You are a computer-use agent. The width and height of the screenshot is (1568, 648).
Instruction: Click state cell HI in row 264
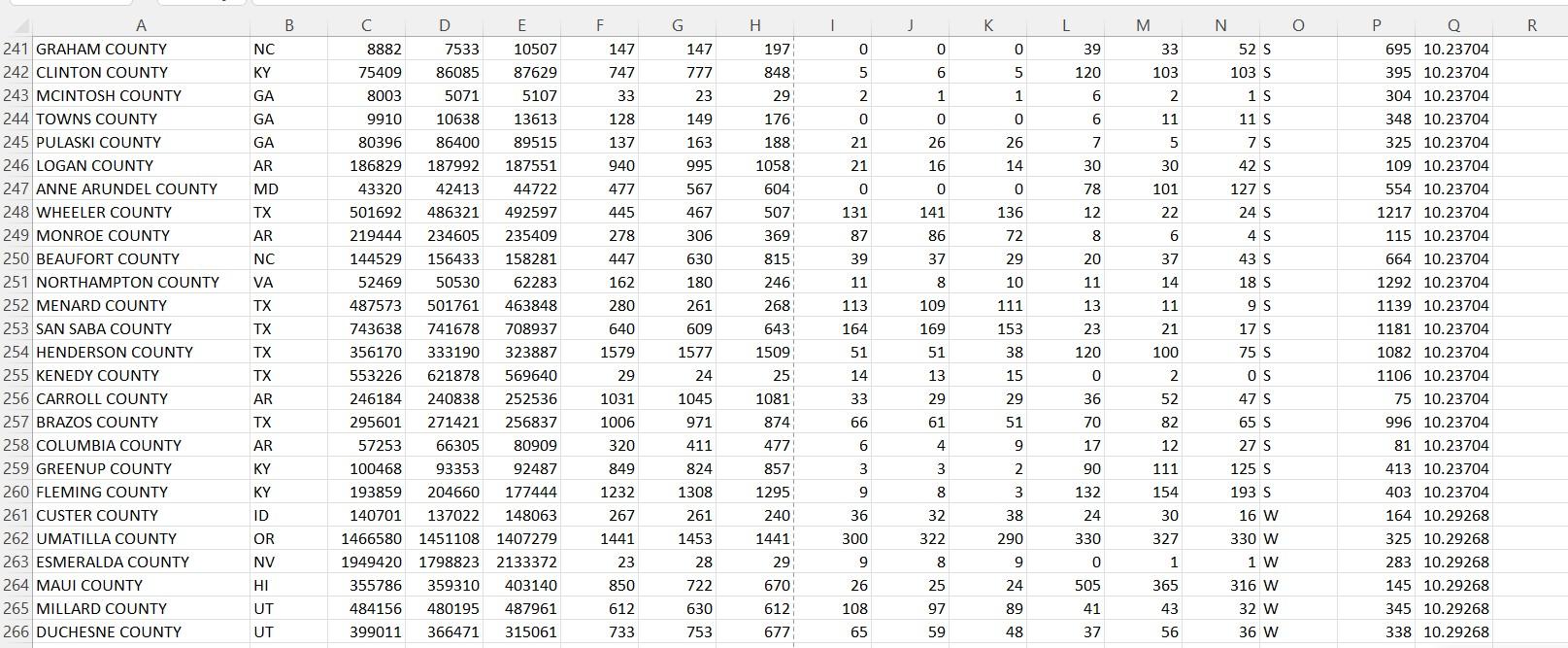288,585
